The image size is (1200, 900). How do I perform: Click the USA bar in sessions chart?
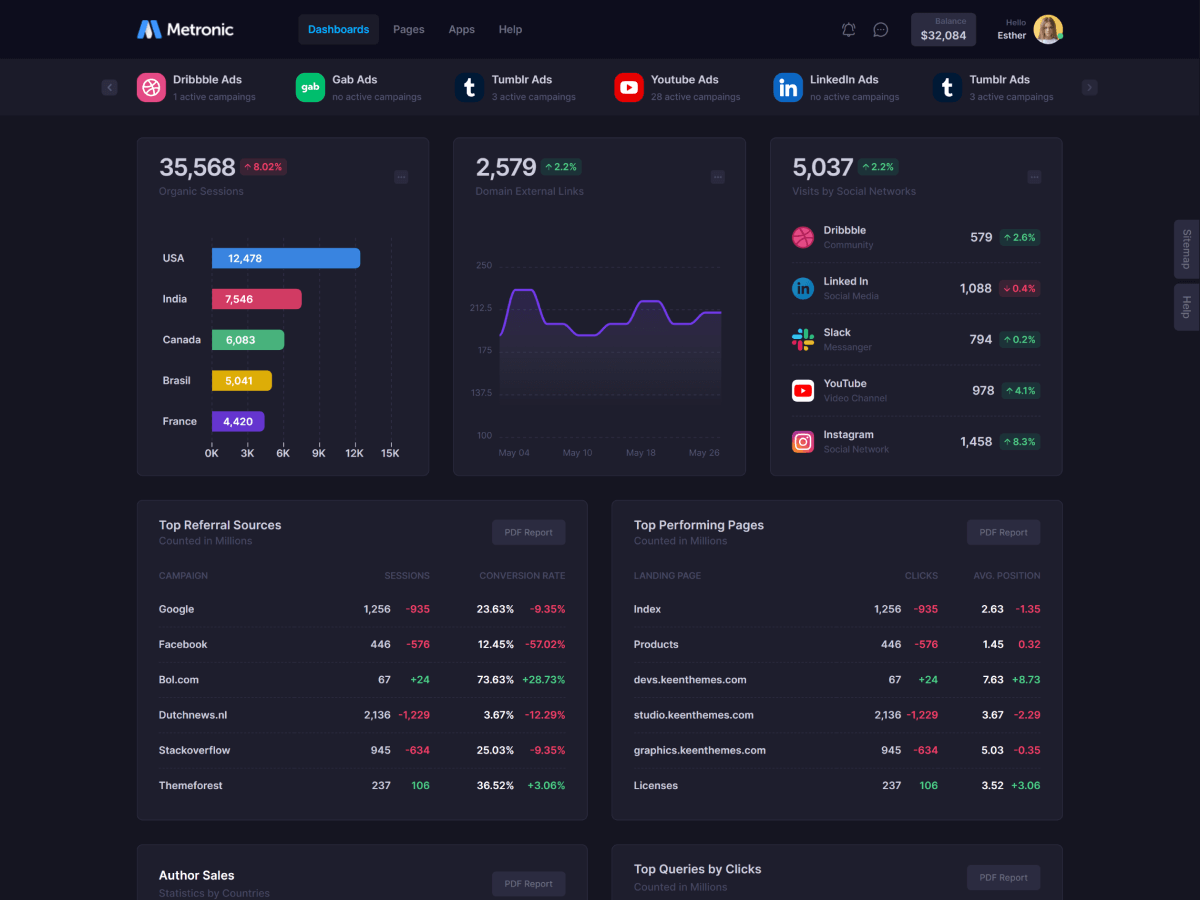tap(285, 258)
